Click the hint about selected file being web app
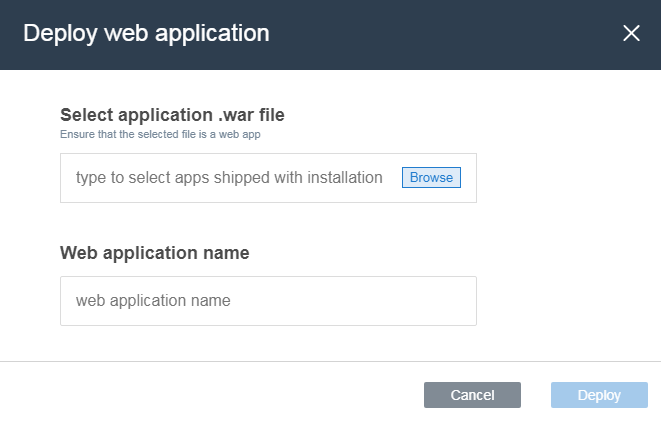The image size is (661, 426). tap(160, 134)
